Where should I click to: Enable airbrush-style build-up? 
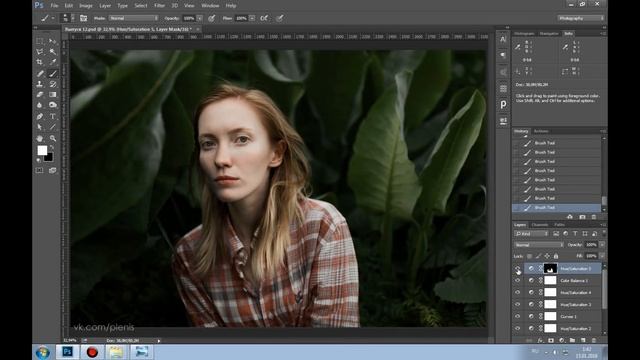pos(264,18)
